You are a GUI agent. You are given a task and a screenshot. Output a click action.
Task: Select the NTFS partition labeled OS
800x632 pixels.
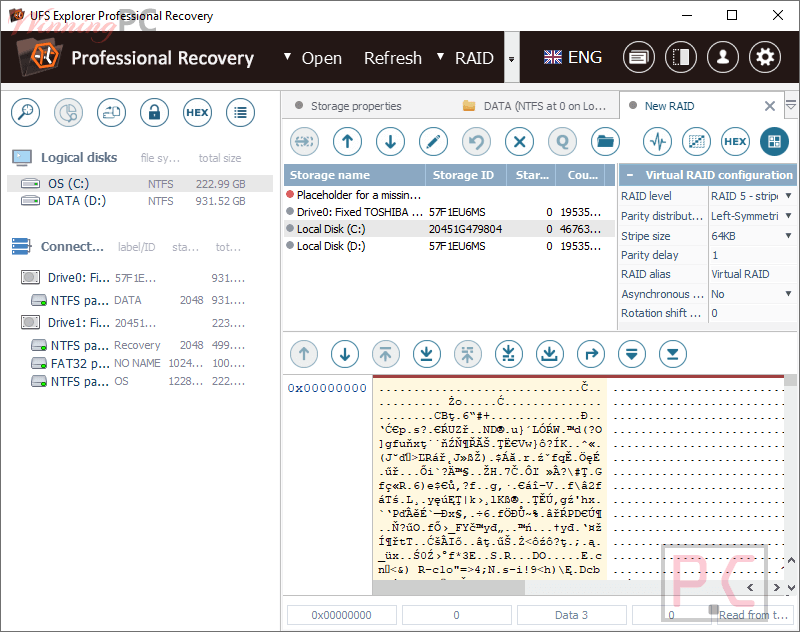[x=138, y=381]
